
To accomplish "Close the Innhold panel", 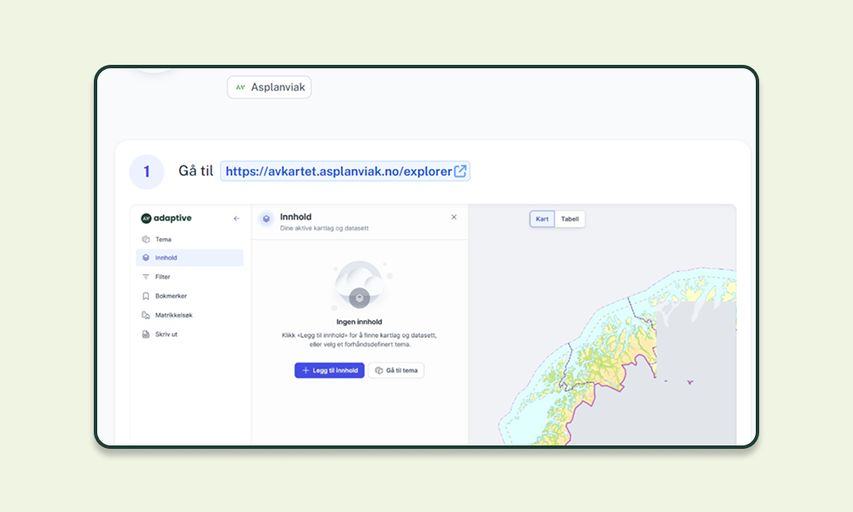I will click(x=454, y=217).
